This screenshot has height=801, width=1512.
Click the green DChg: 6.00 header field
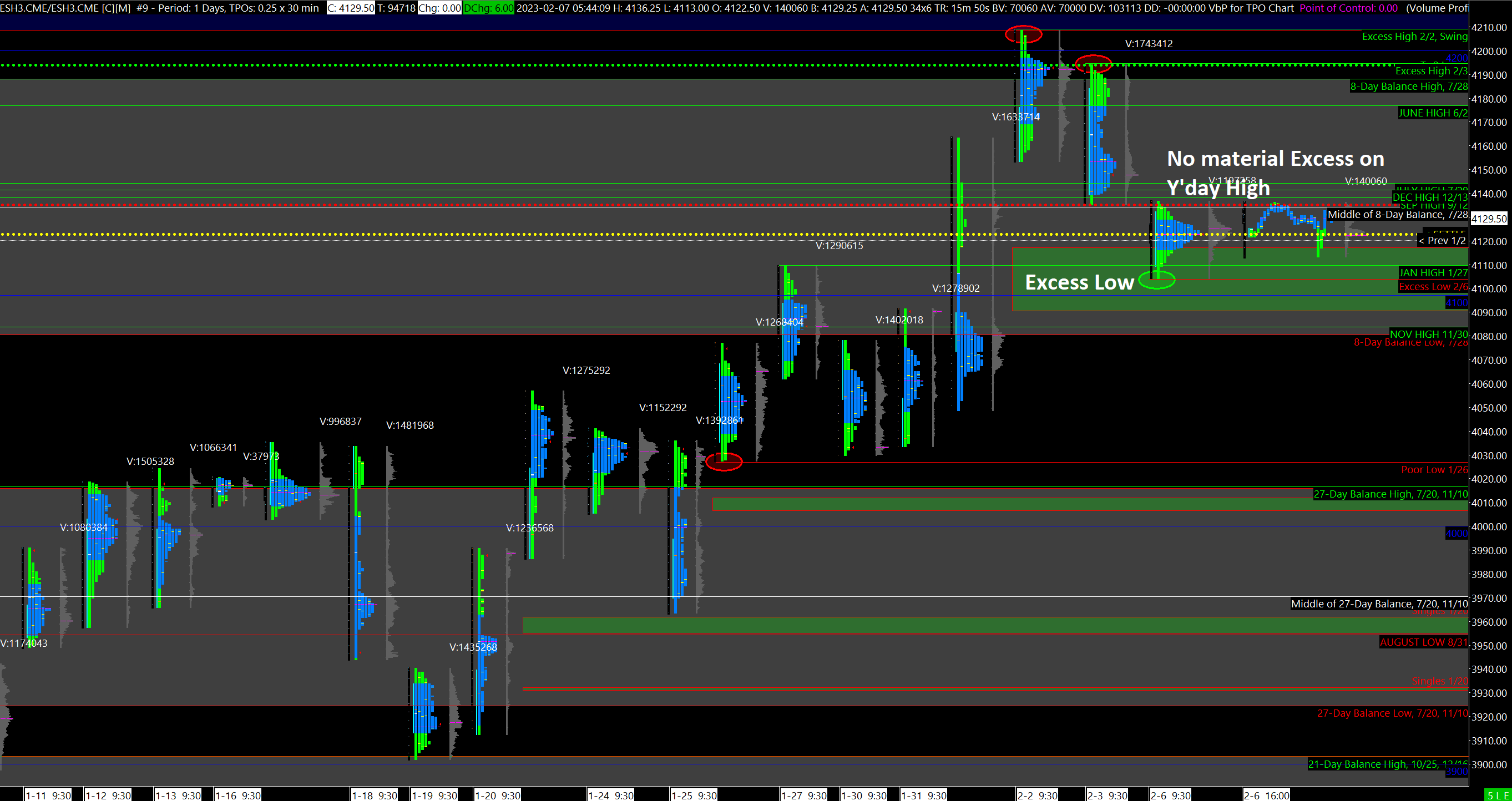click(488, 8)
